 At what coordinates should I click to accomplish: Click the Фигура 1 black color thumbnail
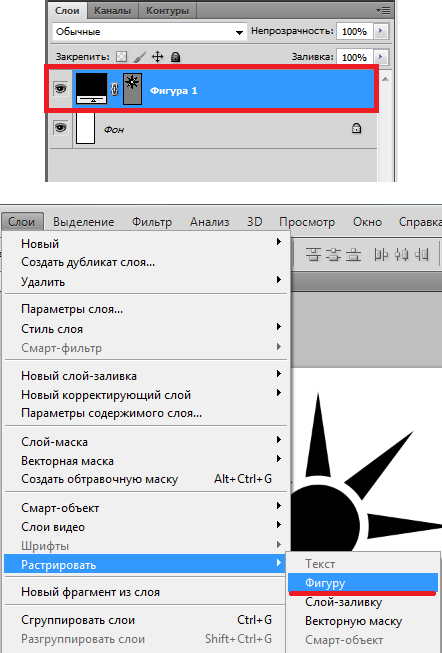pyautogui.click(x=91, y=88)
